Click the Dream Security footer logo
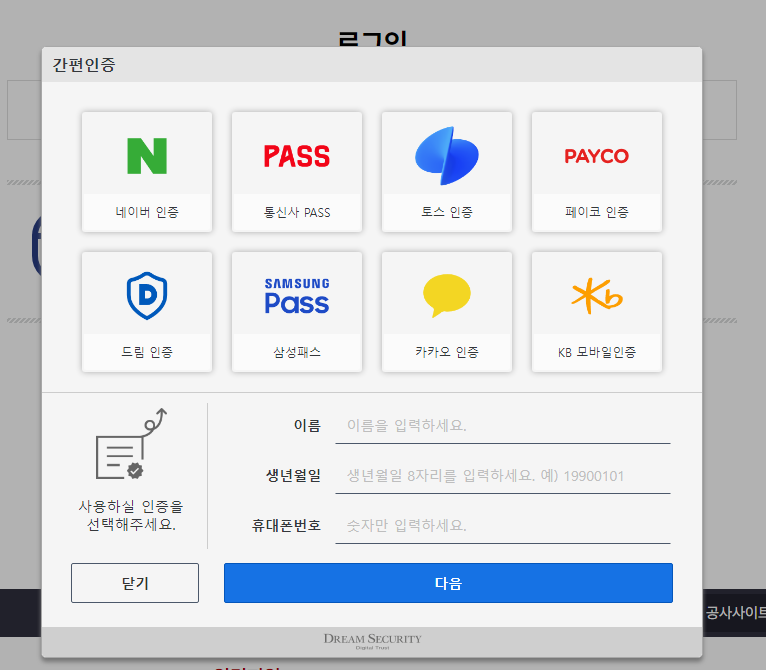 coord(372,641)
